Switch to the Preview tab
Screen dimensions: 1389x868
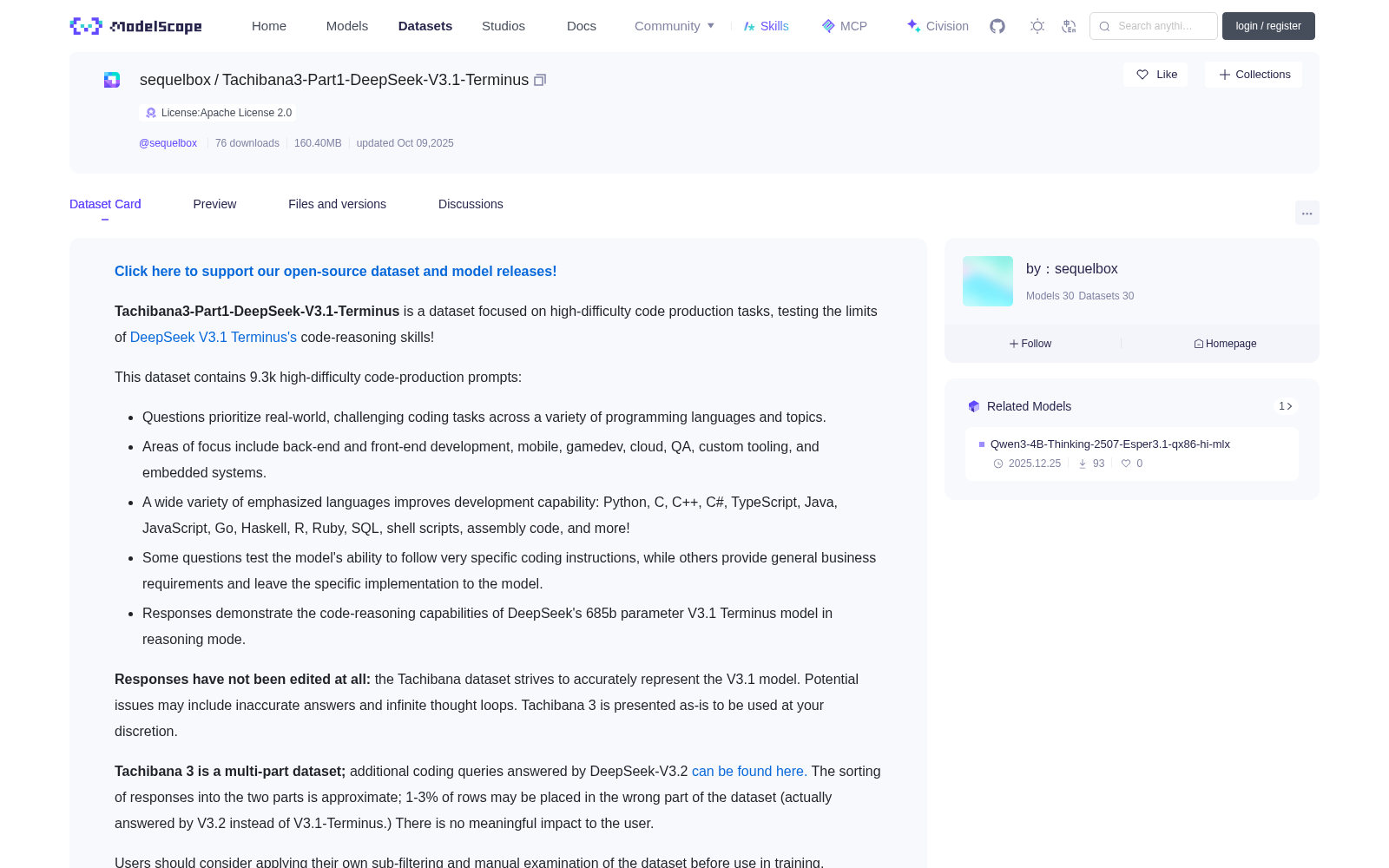pos(214,204)
